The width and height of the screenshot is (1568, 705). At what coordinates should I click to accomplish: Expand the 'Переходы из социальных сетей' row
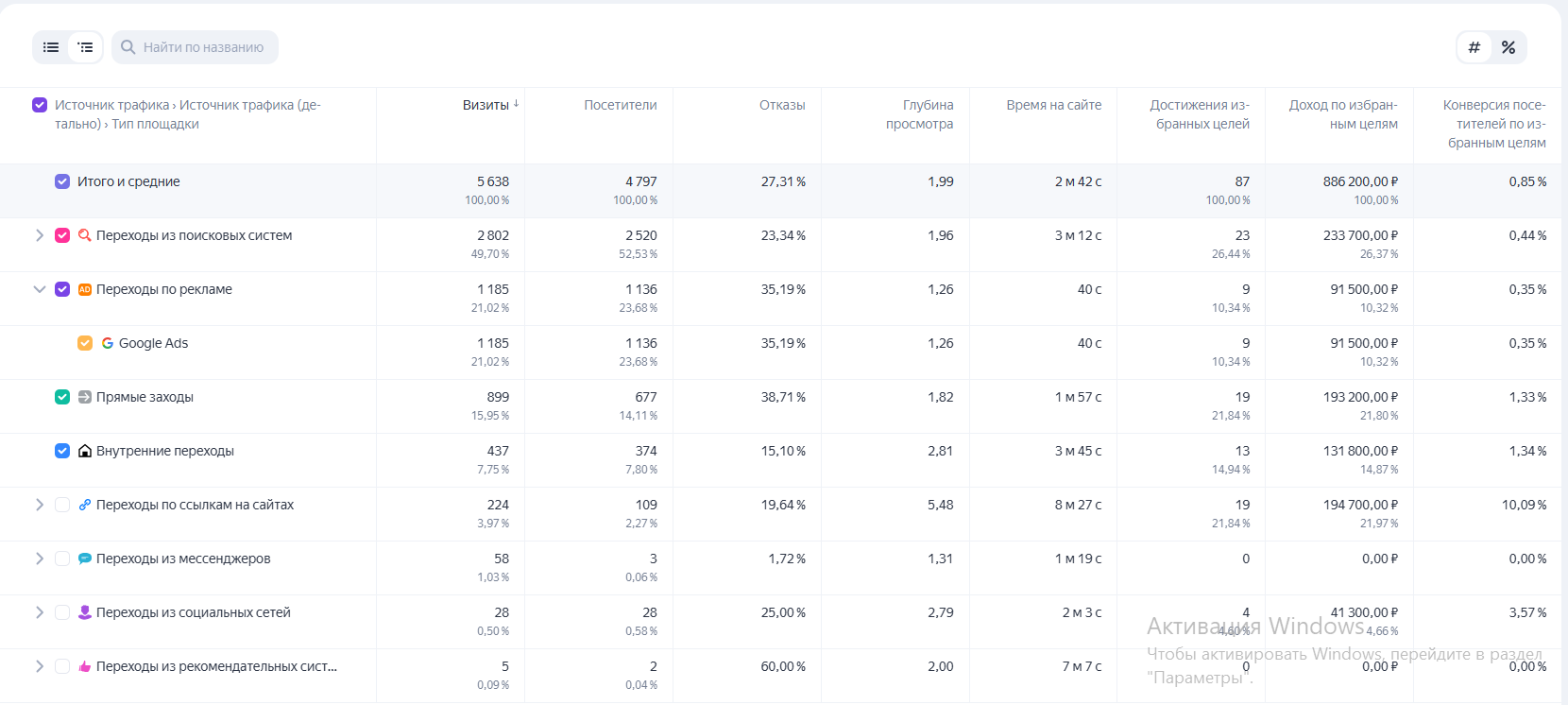pyautogui.click(x=40, y=612)
